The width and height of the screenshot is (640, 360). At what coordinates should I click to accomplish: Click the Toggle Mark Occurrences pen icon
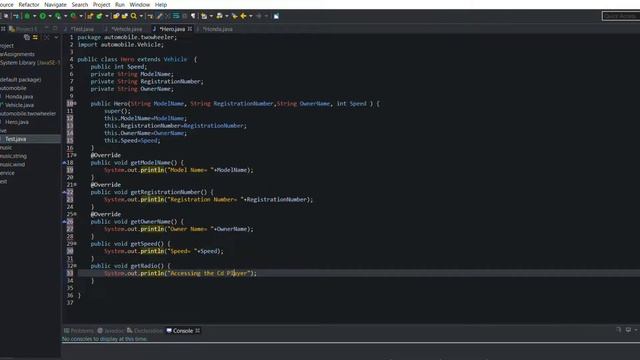click(160, 16)
